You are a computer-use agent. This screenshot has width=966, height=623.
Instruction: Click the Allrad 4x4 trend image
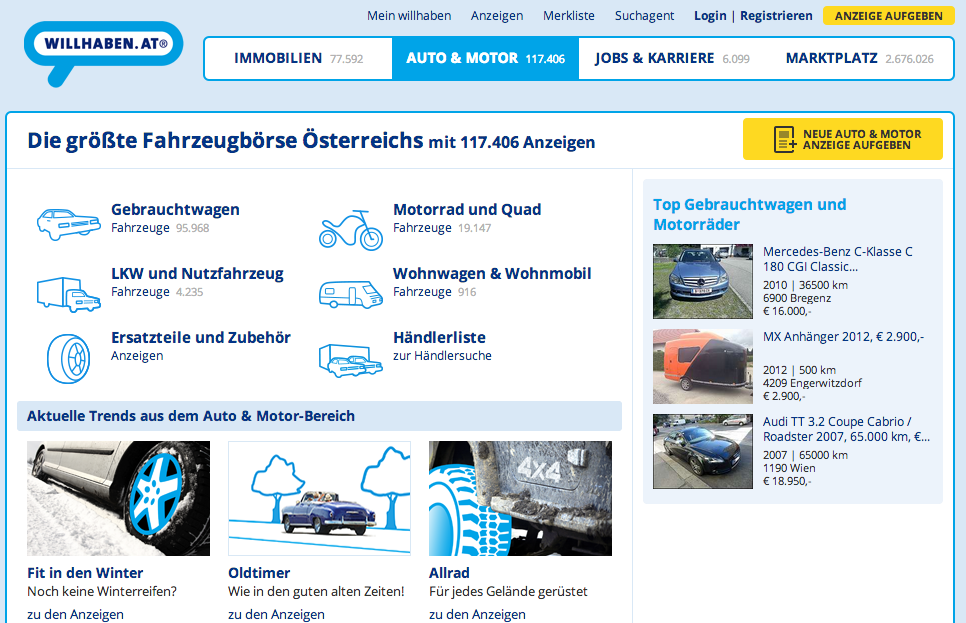(521, 499)
